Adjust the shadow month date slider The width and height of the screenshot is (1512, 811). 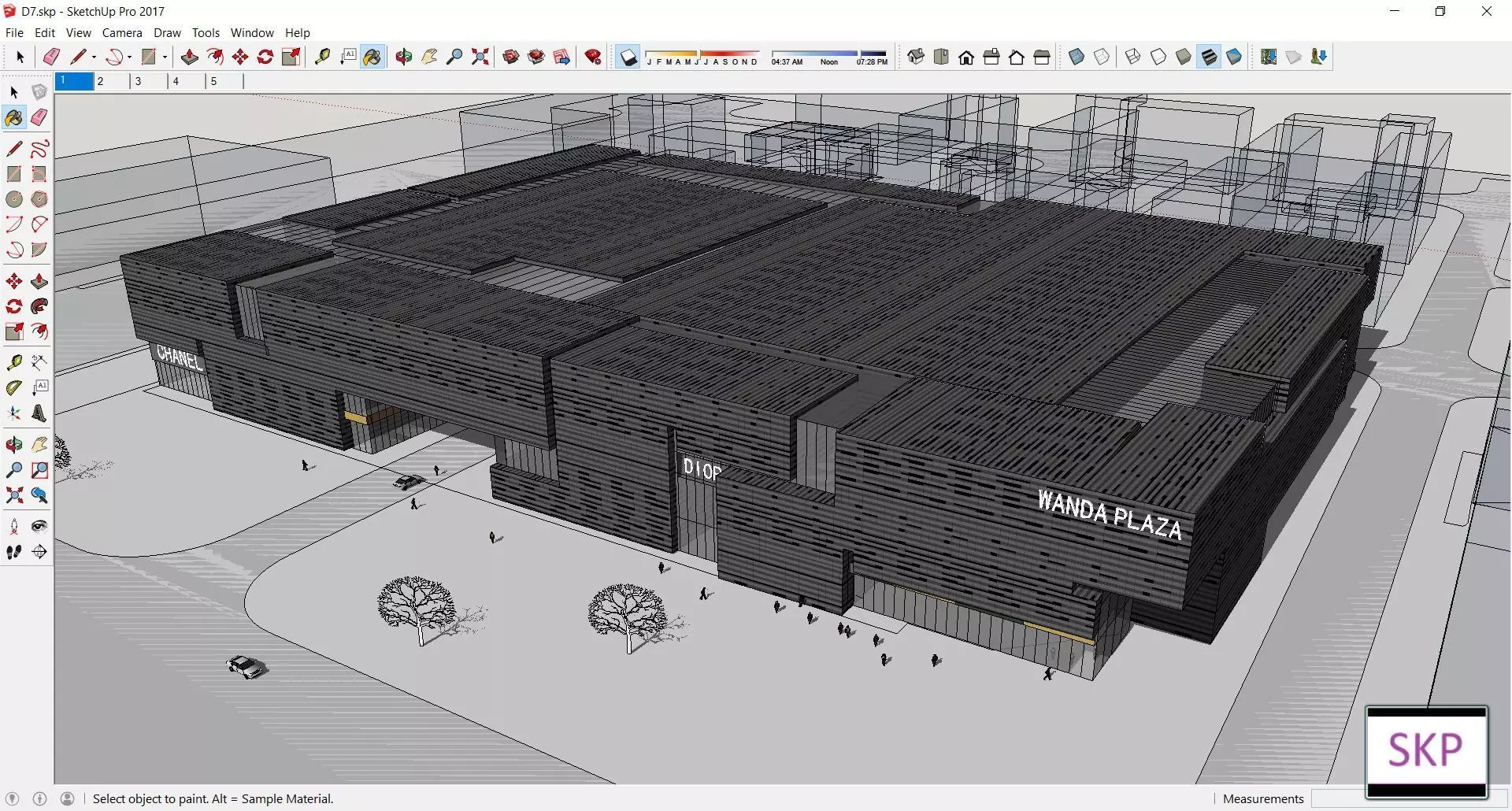[702, 57]
